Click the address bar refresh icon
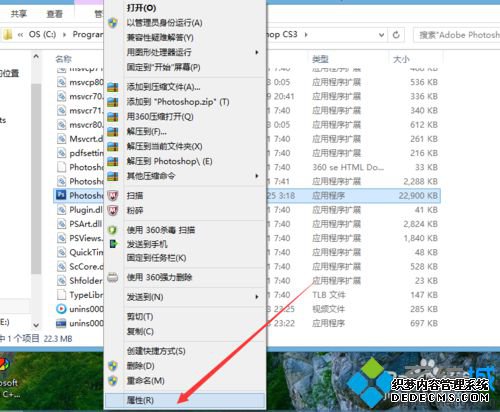This screenshot has width=500, height=412. [x=396, y=35]
